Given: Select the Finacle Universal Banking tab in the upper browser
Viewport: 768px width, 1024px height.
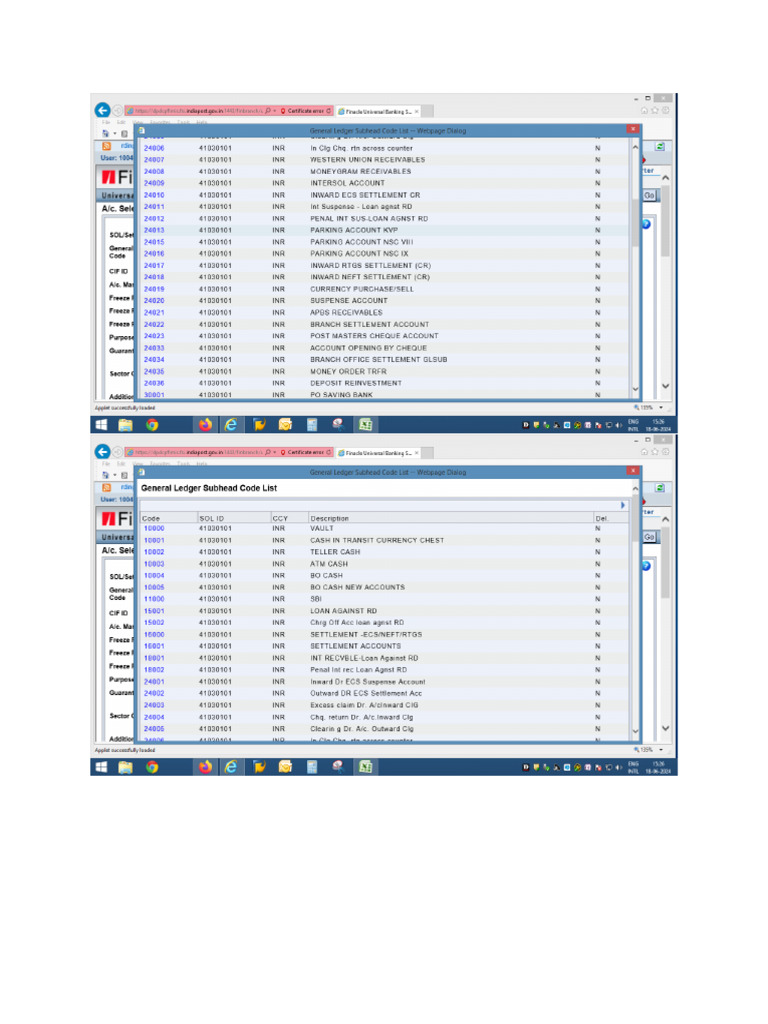Looking at the screenshot, I should [x=377, y=111].
